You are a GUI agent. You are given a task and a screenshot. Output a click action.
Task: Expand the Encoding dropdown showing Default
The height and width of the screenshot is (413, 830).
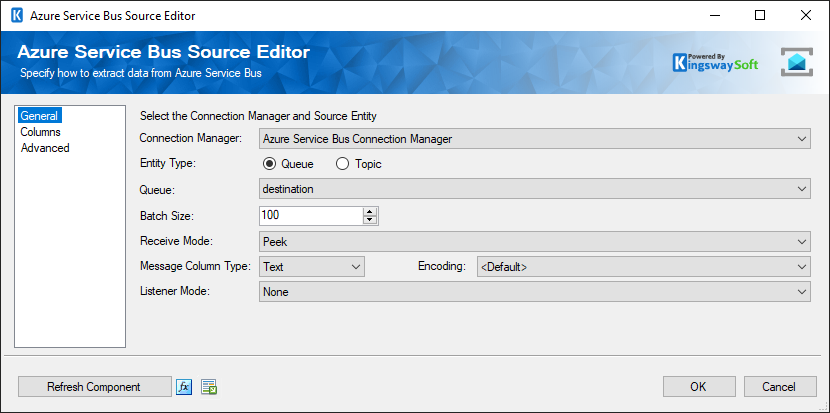pyautogui.click(x=644, y=267)
